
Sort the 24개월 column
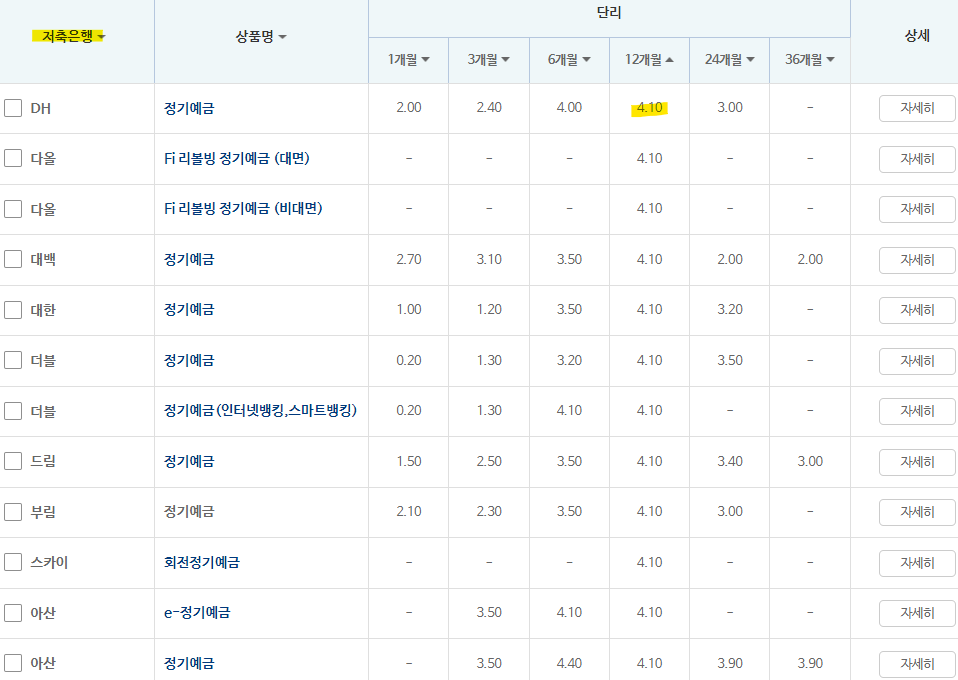[x=729, y=59]
